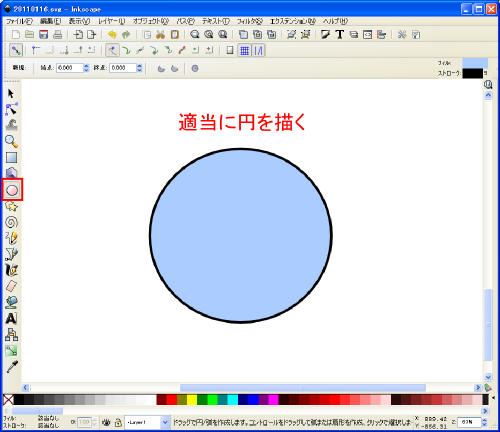Viewport: 500px width, 432px height.
Task: Click the no-color X swatch
Action: coord(8,399)
